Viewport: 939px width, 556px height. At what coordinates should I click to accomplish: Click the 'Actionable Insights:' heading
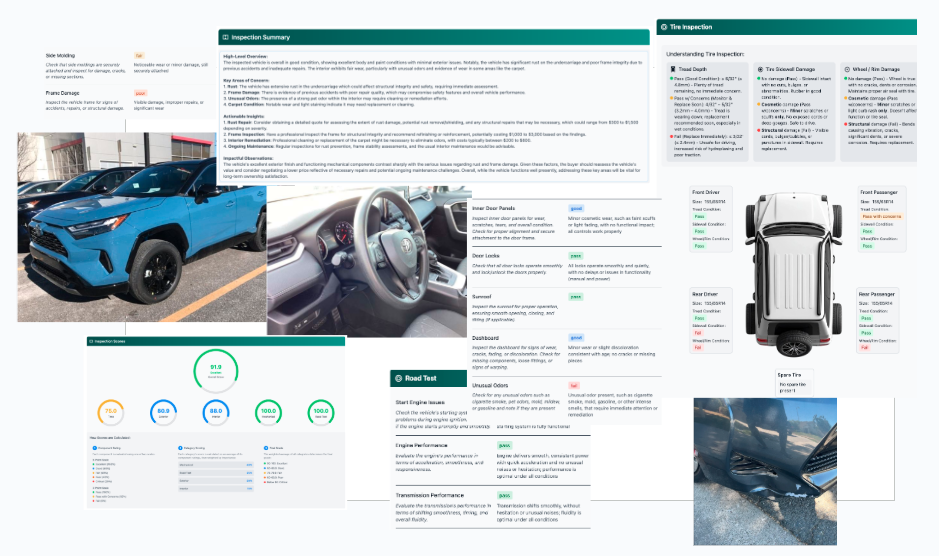244,116
